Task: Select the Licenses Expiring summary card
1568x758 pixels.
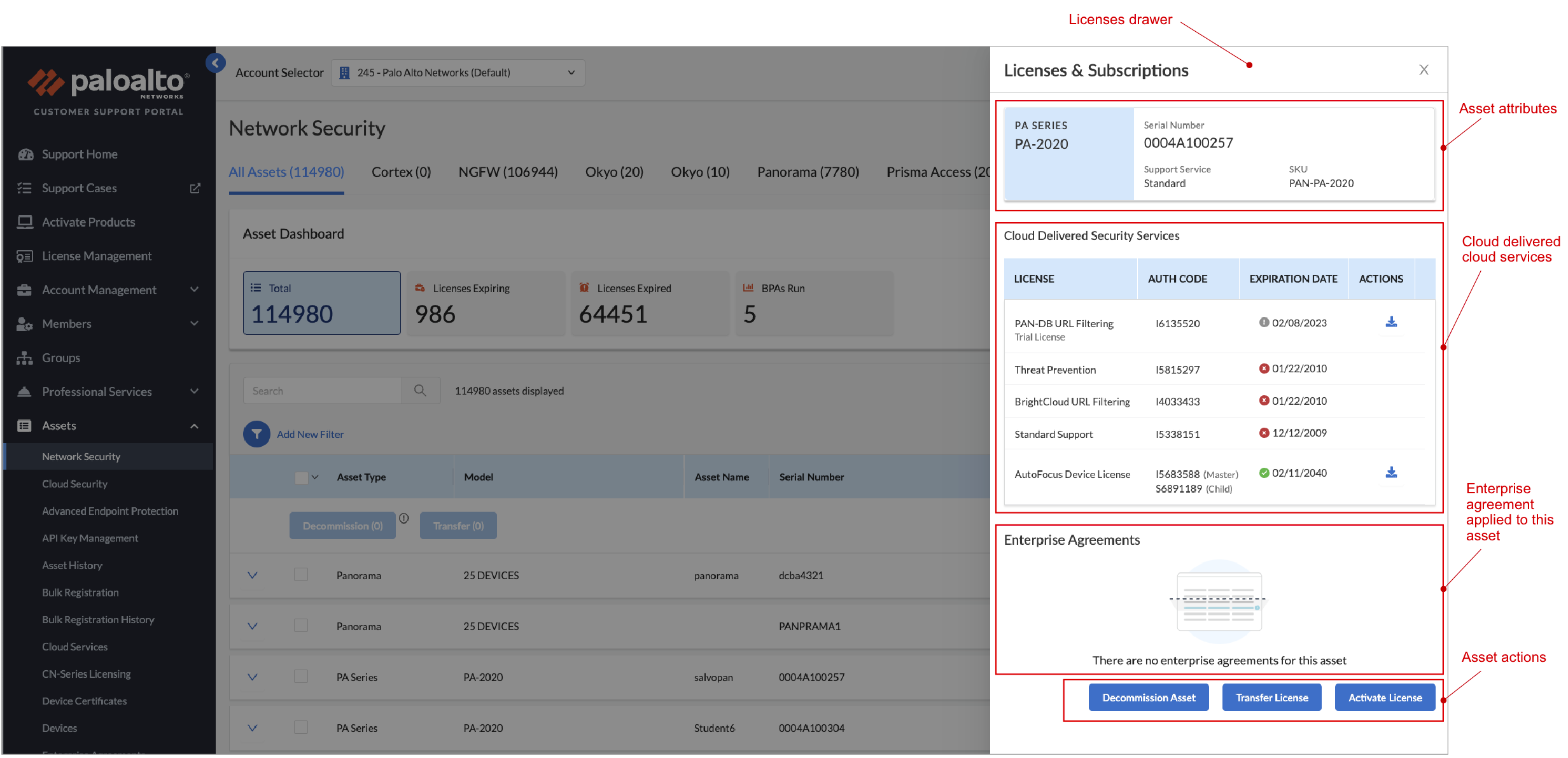Action: tap(486, 303)
